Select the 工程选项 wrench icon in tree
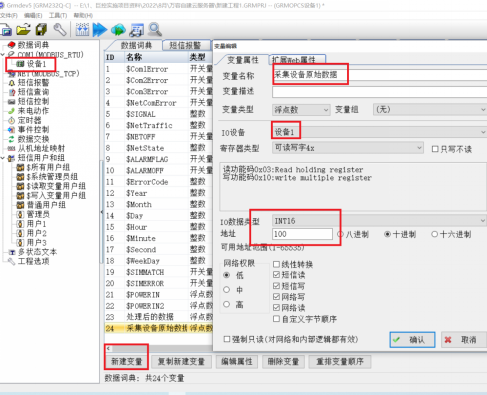Viewport: 487px width, 395px height. tap(12, 261)
